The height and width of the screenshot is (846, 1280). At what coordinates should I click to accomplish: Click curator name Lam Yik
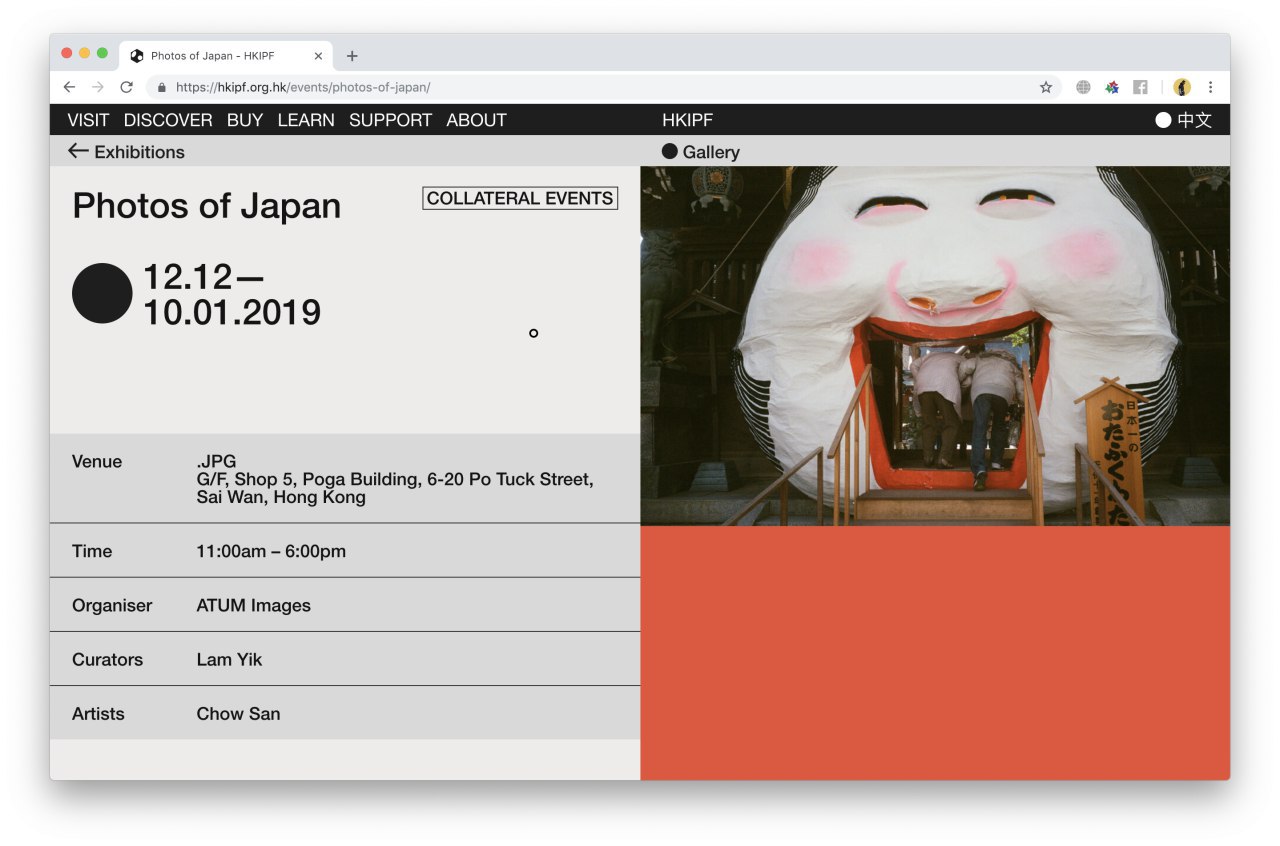229,659
